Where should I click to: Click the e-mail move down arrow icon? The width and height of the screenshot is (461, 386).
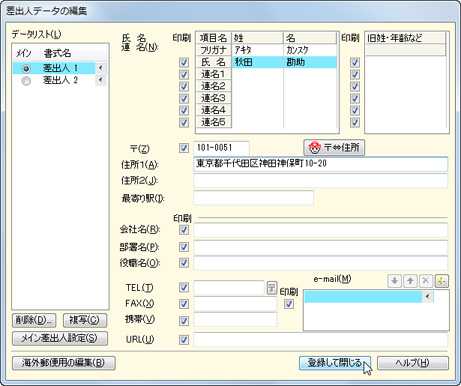point(394,281)
